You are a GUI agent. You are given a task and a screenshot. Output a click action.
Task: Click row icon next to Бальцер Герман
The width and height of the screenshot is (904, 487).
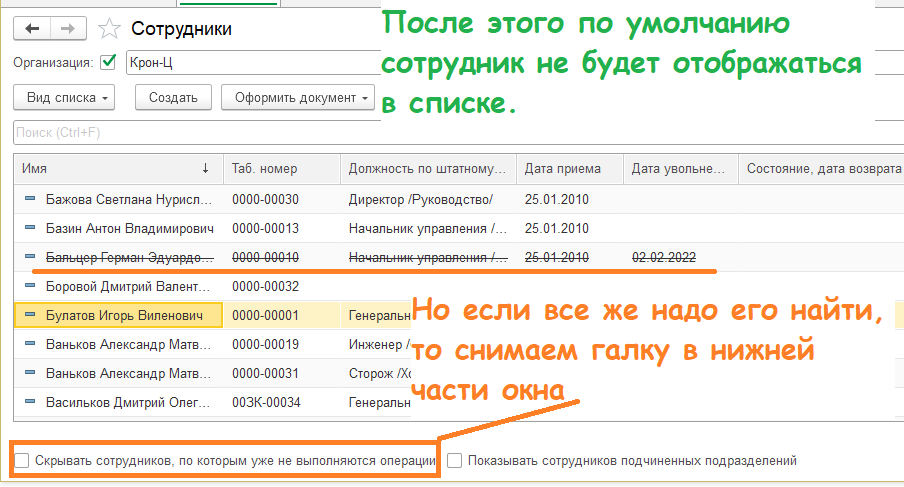point(30,256)
